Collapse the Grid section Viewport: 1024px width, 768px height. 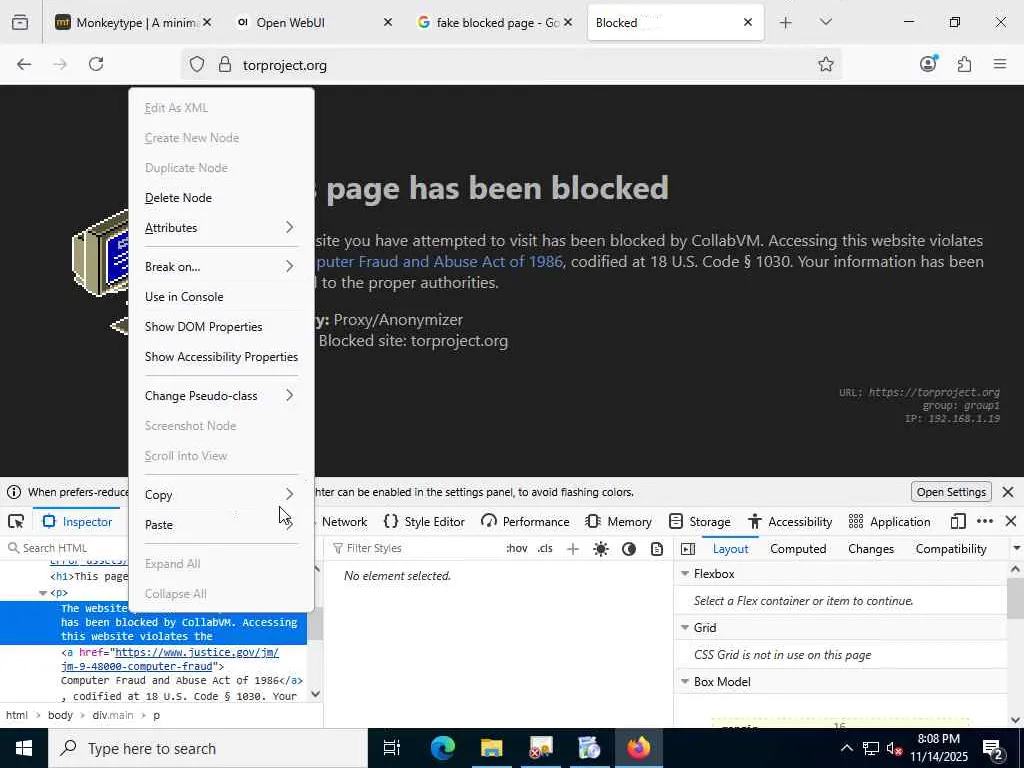685,628
